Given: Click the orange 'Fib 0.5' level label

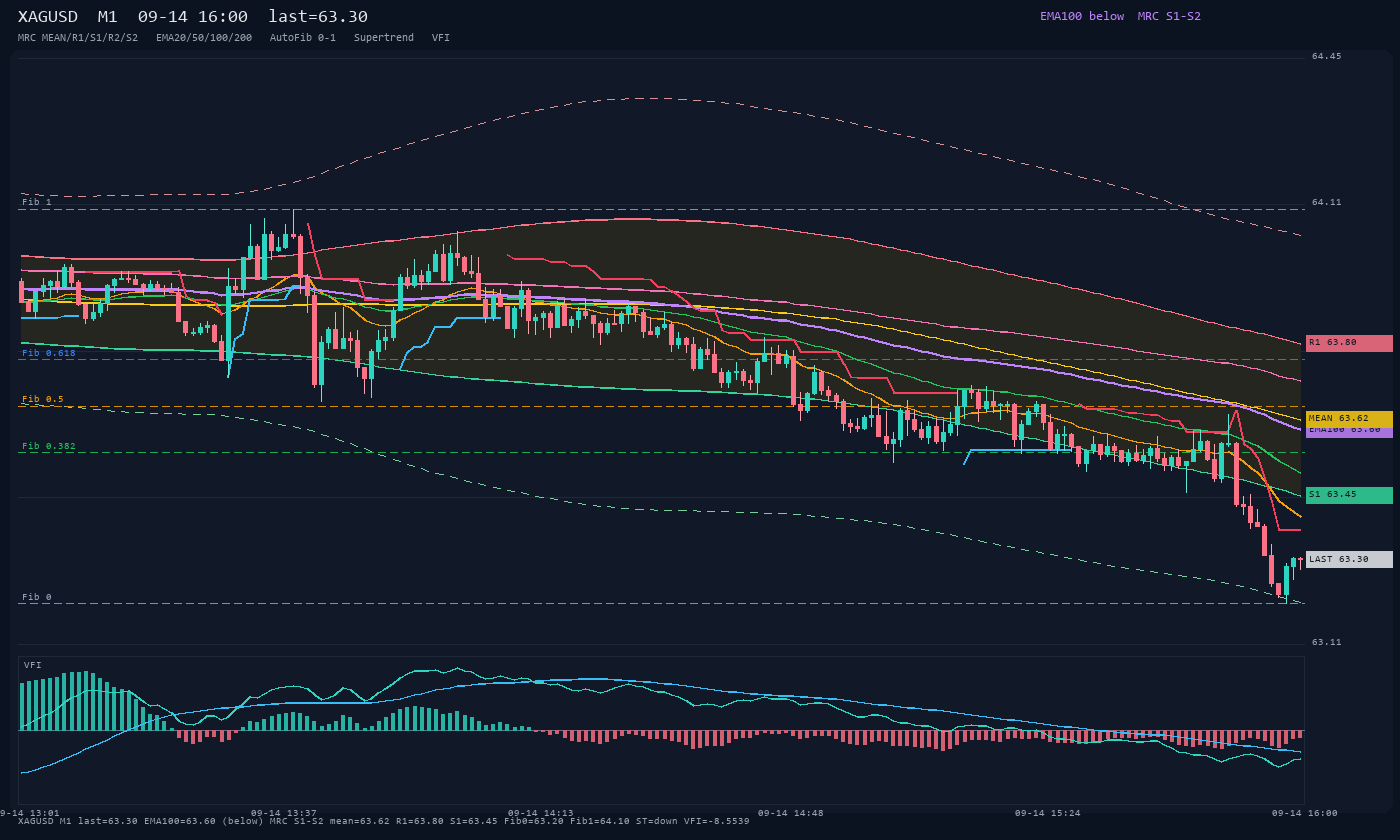Looking at the screenshot, I should pyautogui.click(x=43, y=399).
